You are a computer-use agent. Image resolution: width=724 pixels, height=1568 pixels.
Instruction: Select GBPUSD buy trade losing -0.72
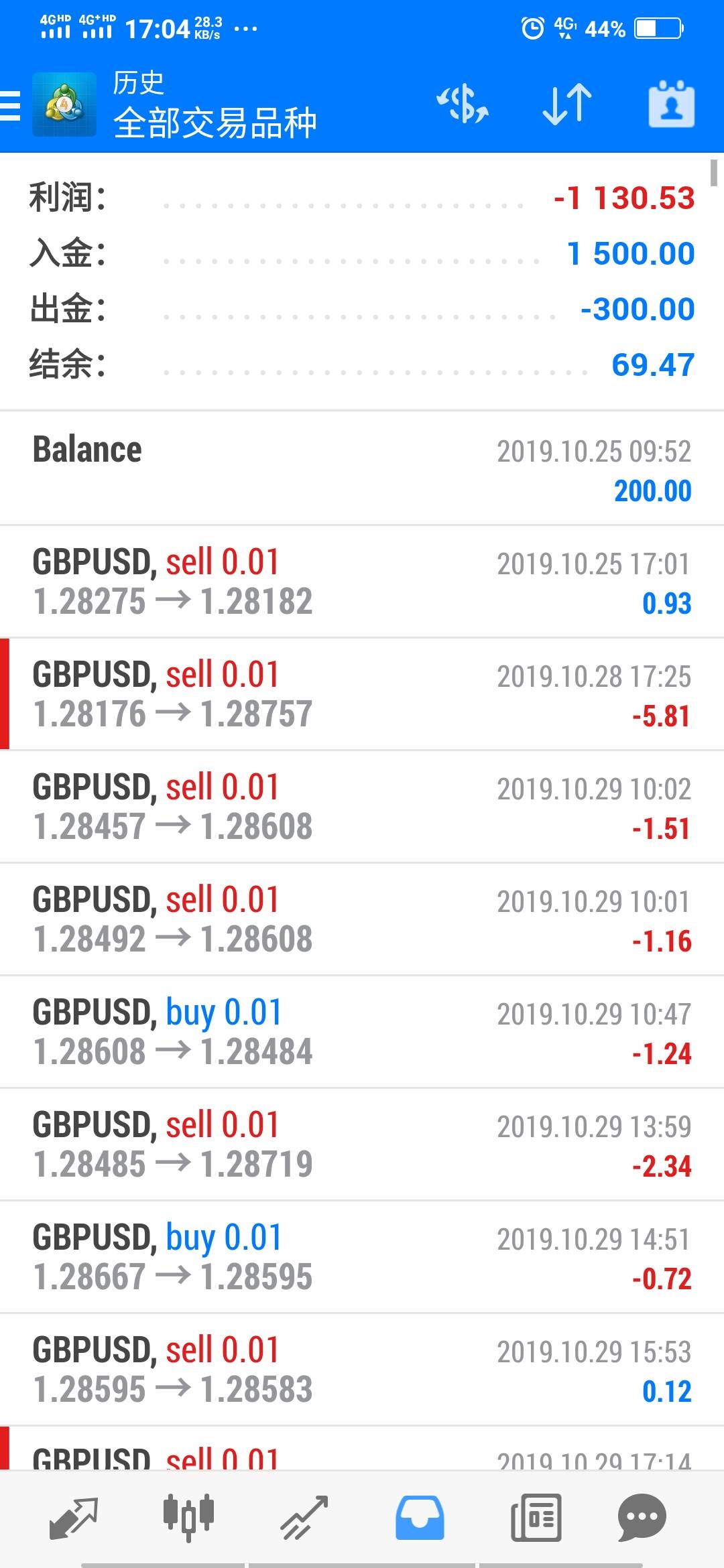coord(362,1257)
